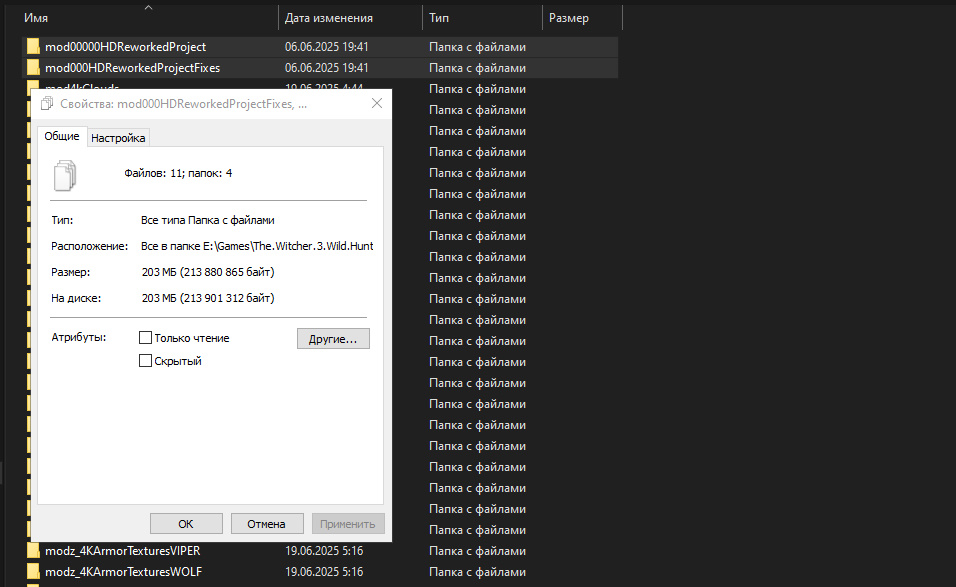Screen dimensions: 956x587
Task: Click the multiple files icon in Properties dialog
Action: pyautogui.click(x=65, y=176)
